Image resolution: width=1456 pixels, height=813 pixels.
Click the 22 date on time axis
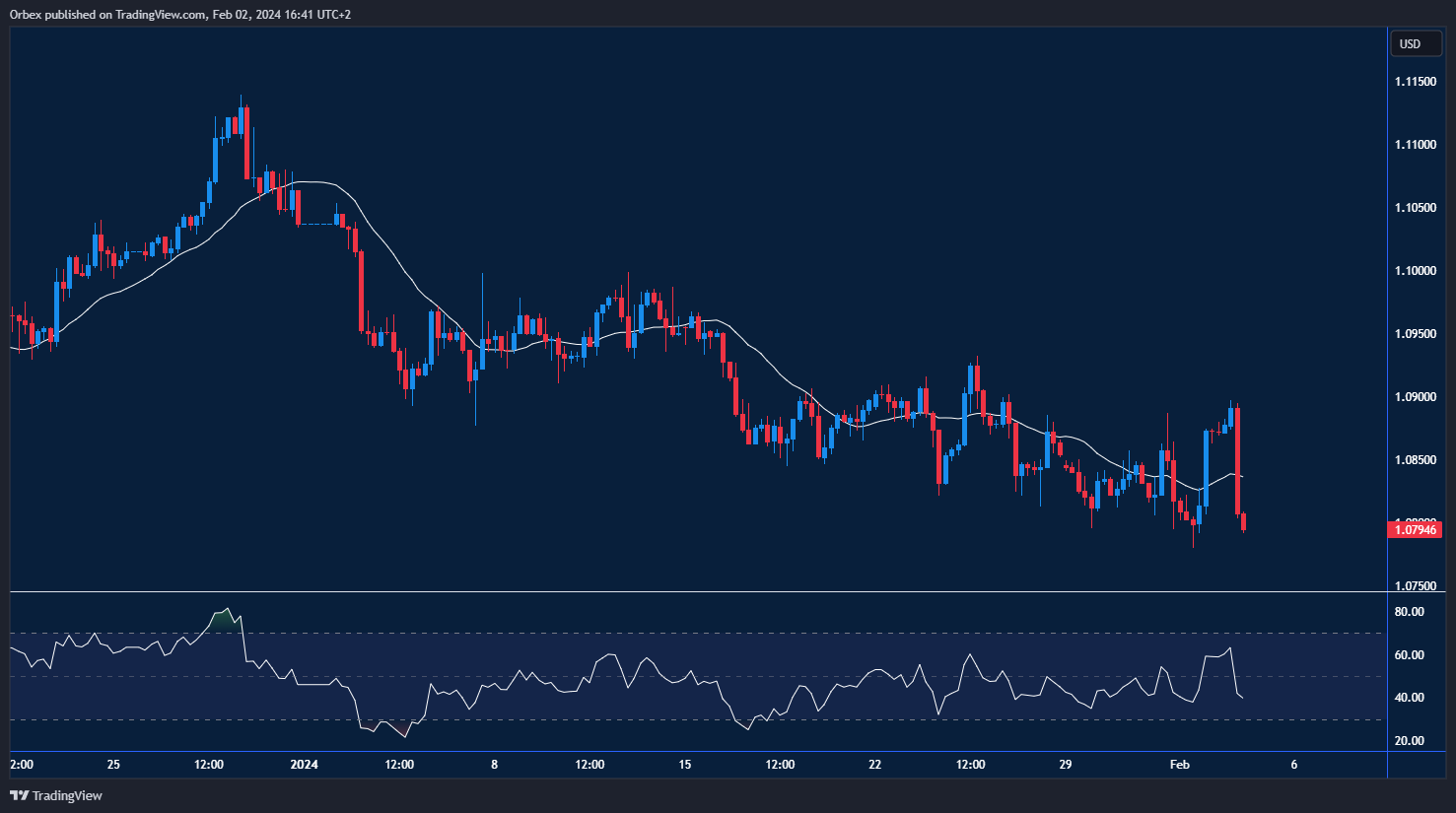point(874,765)
